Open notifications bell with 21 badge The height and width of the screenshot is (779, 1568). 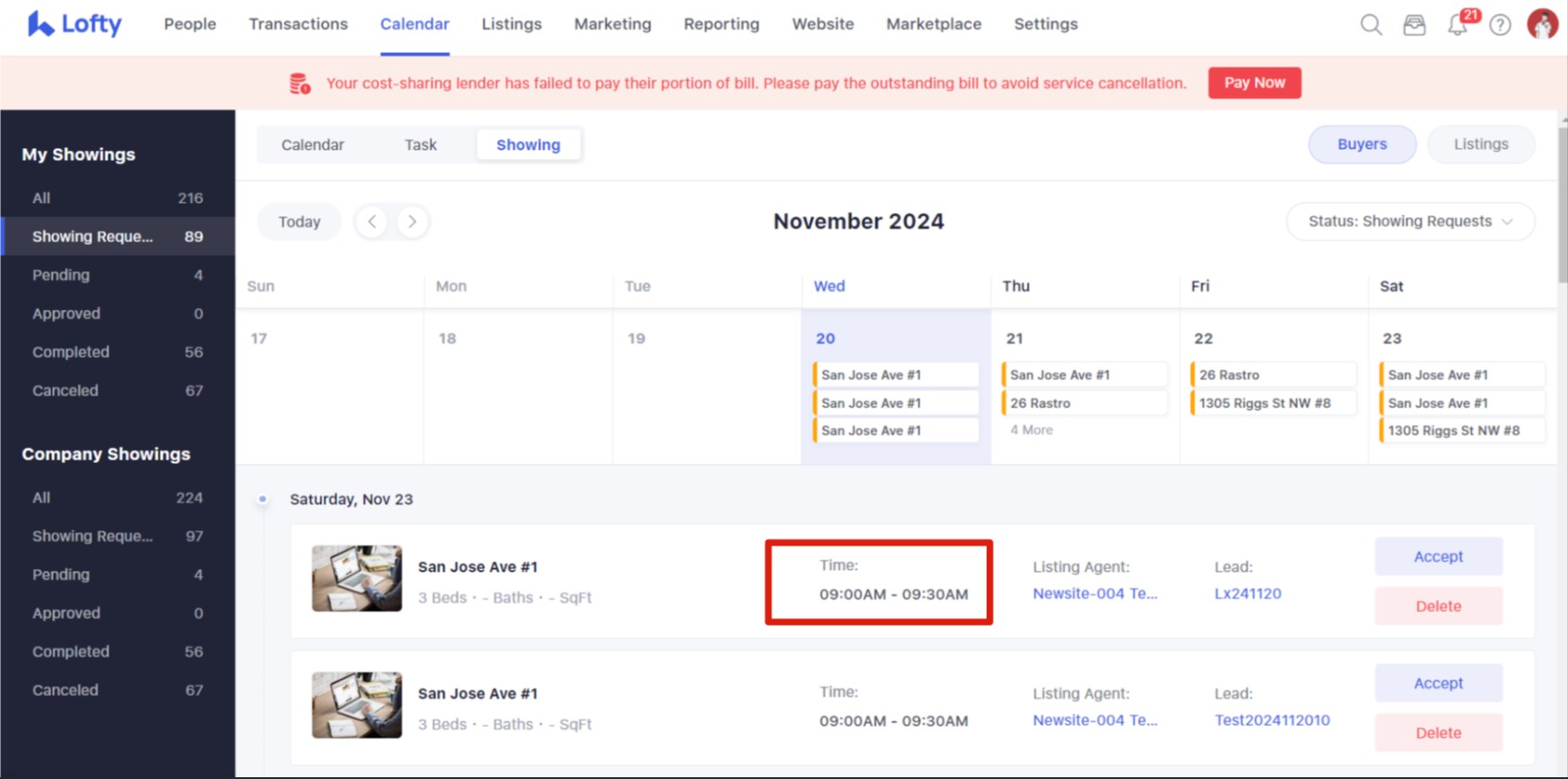(x=1459, y=24)
